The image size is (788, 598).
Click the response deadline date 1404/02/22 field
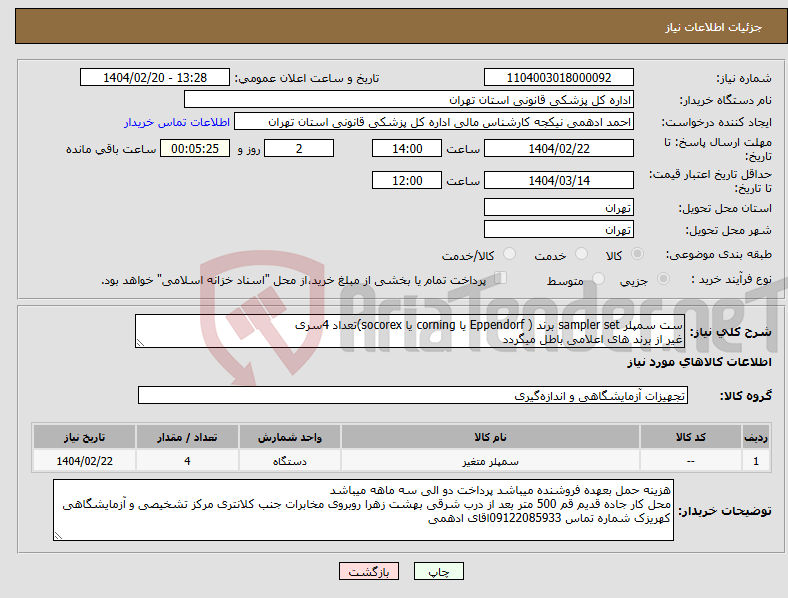[559, 149]
